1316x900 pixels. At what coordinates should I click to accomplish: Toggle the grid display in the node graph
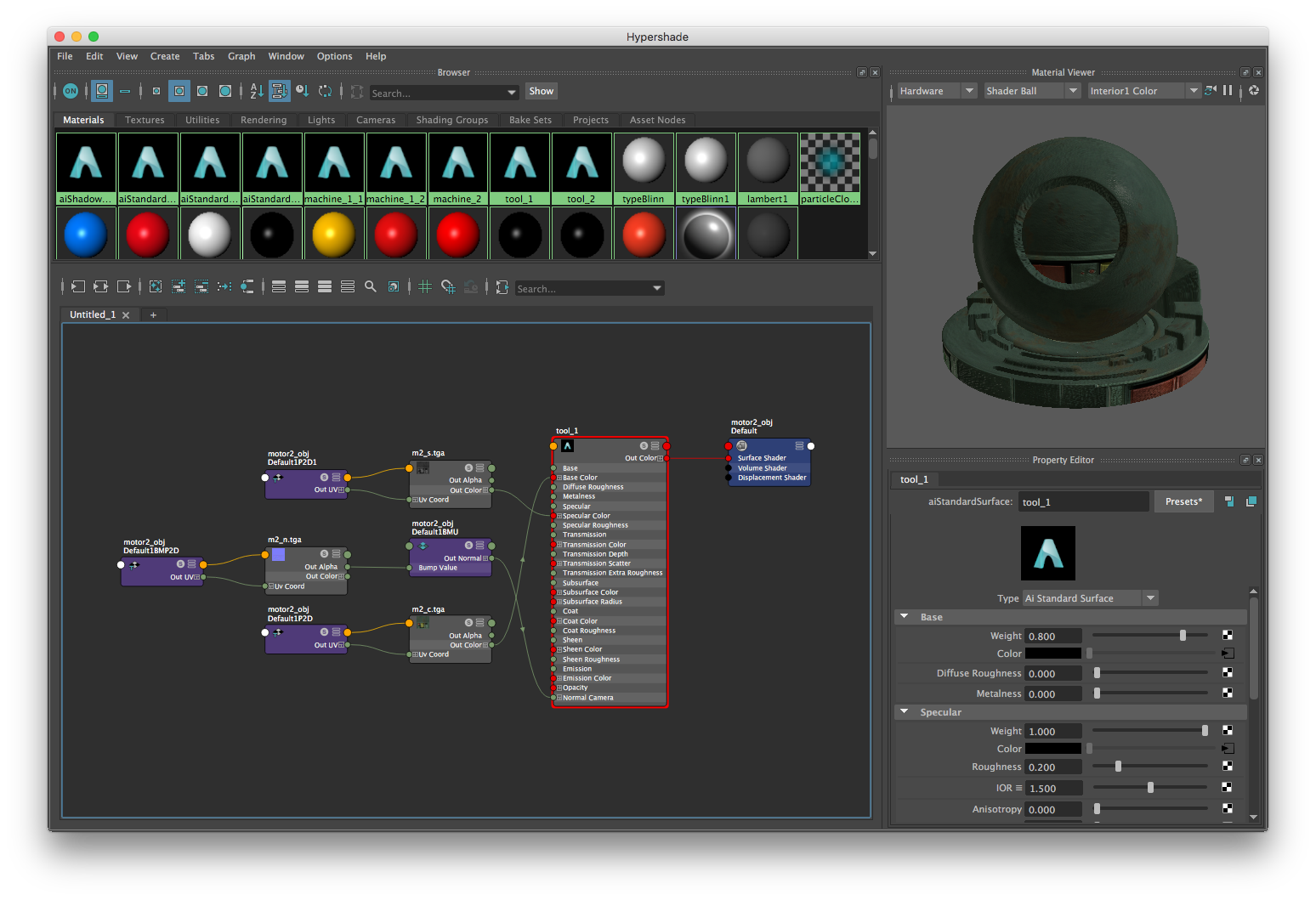(425, 286)
